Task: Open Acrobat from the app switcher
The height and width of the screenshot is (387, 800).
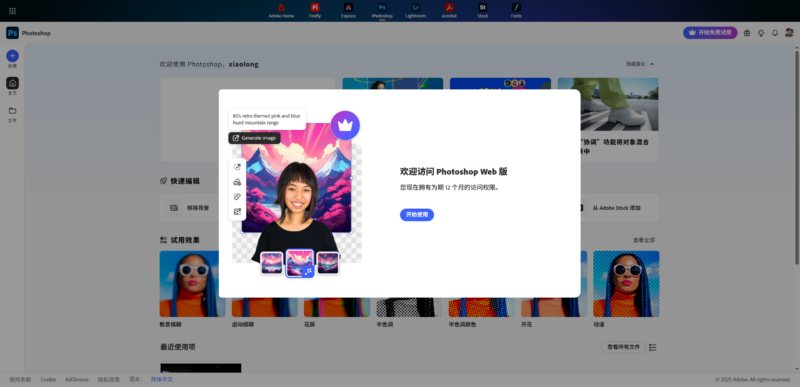Action: click(x=449, y=10)
